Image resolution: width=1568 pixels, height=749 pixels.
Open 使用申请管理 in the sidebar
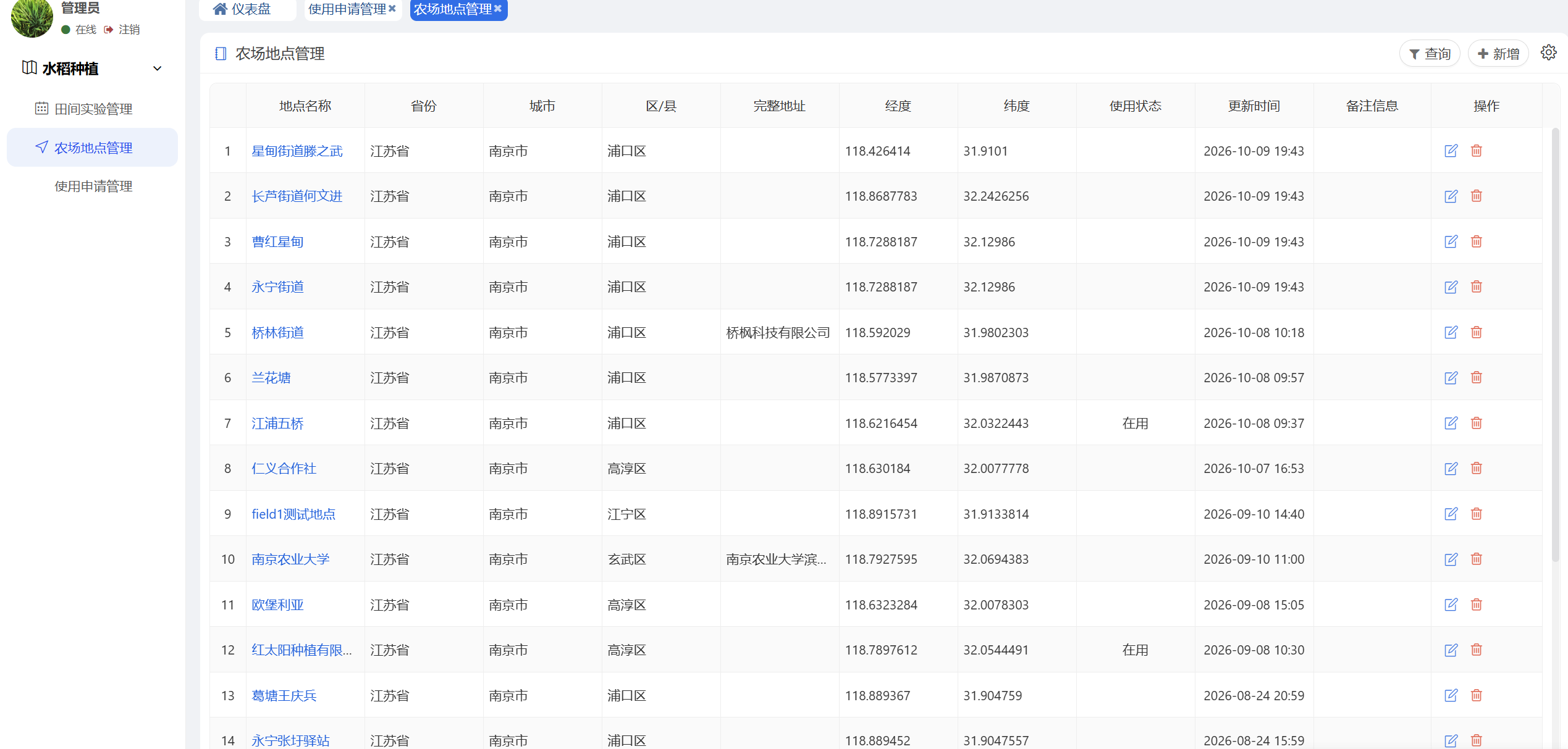click(x=93, y=186)
